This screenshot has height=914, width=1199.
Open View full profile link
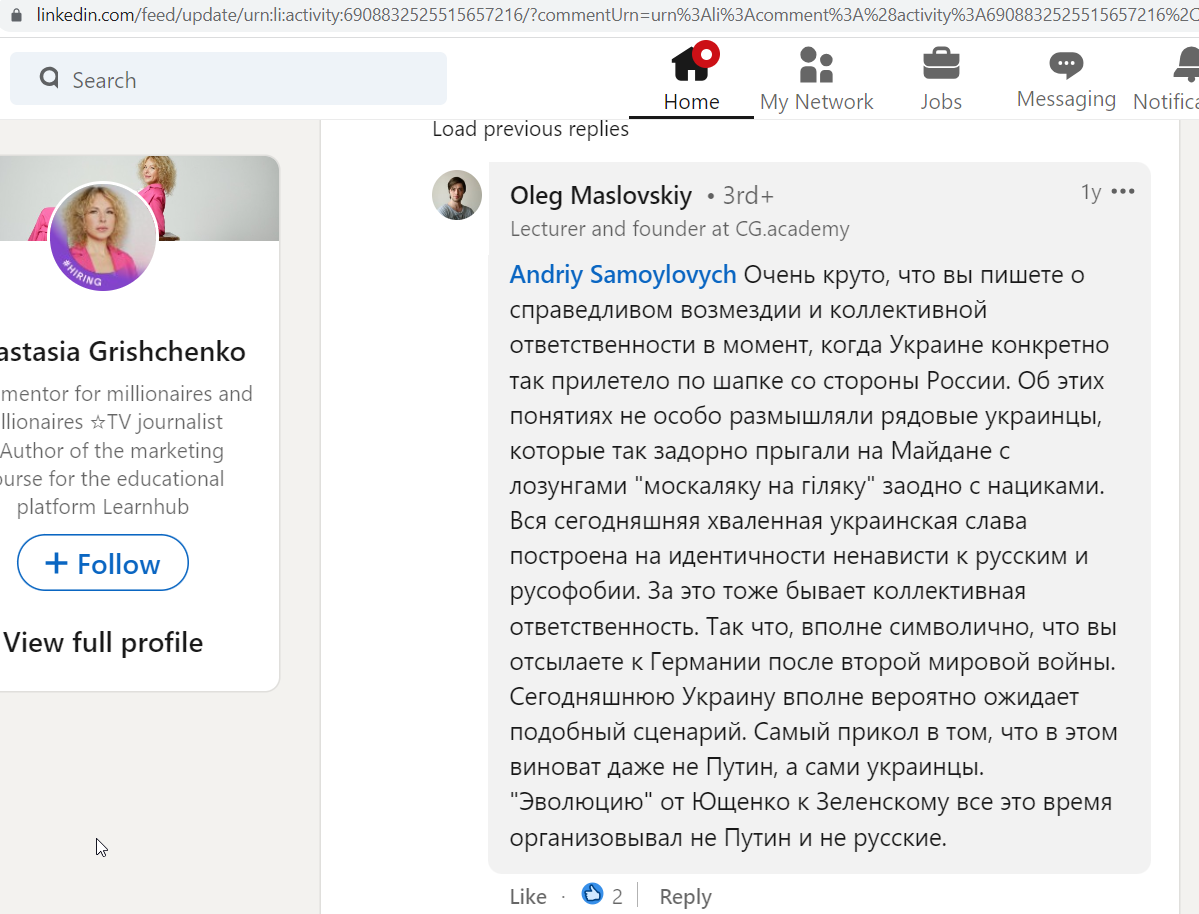(x=103, y=642)
